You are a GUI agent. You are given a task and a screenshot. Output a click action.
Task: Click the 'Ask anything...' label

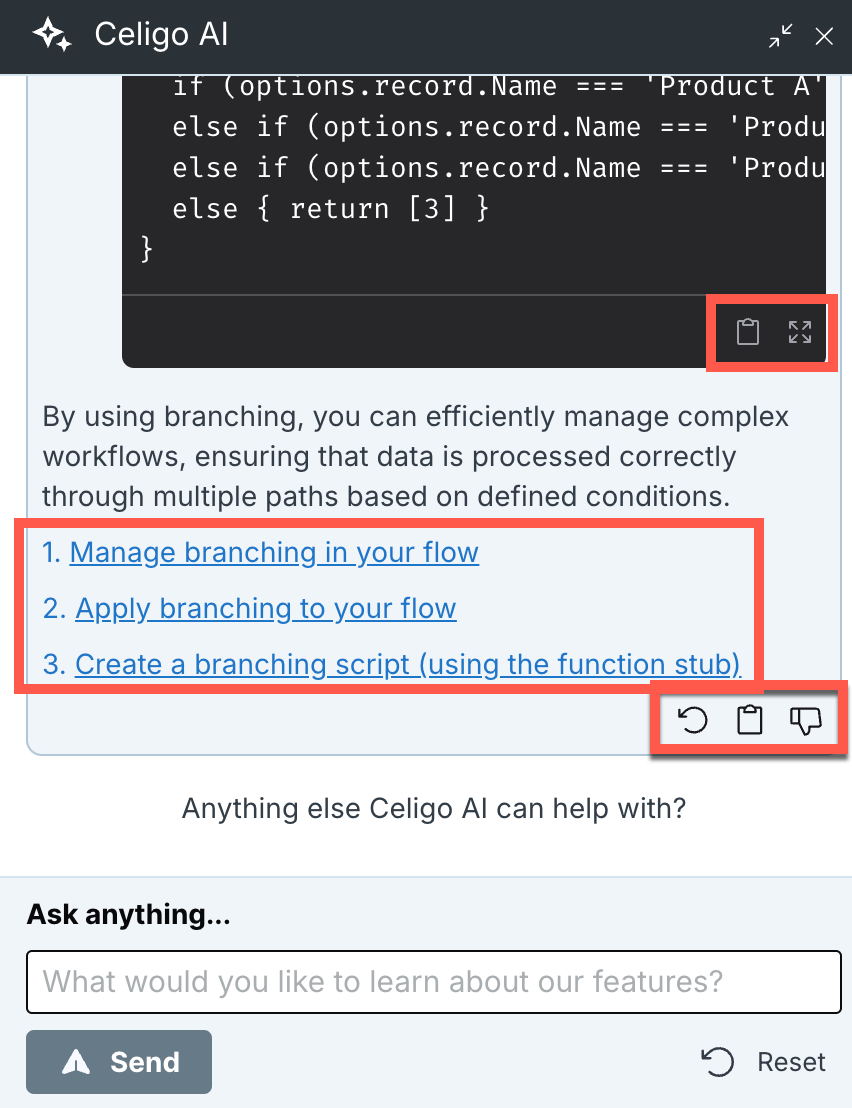click(129, 914)
